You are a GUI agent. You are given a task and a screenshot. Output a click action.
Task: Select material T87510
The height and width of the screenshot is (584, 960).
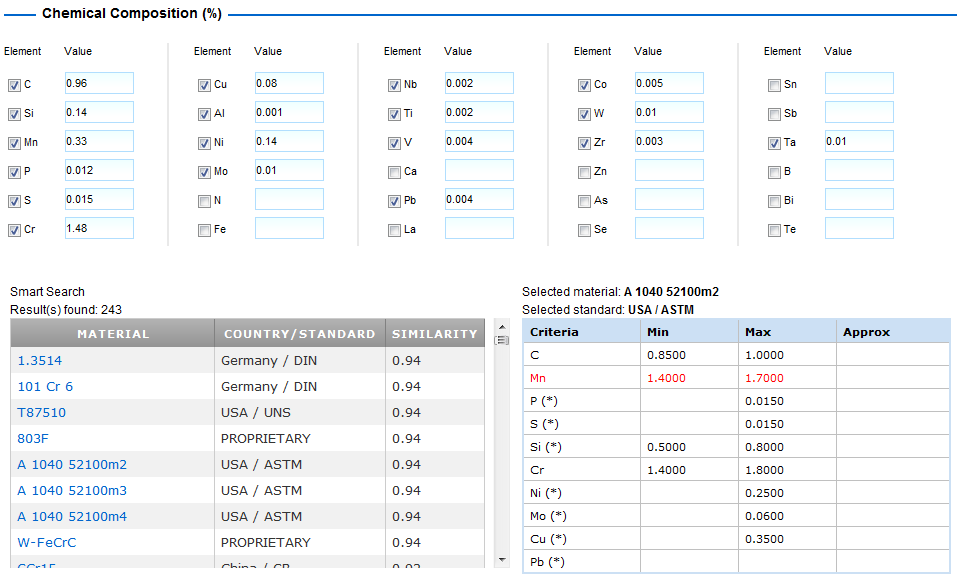[41, 412]
